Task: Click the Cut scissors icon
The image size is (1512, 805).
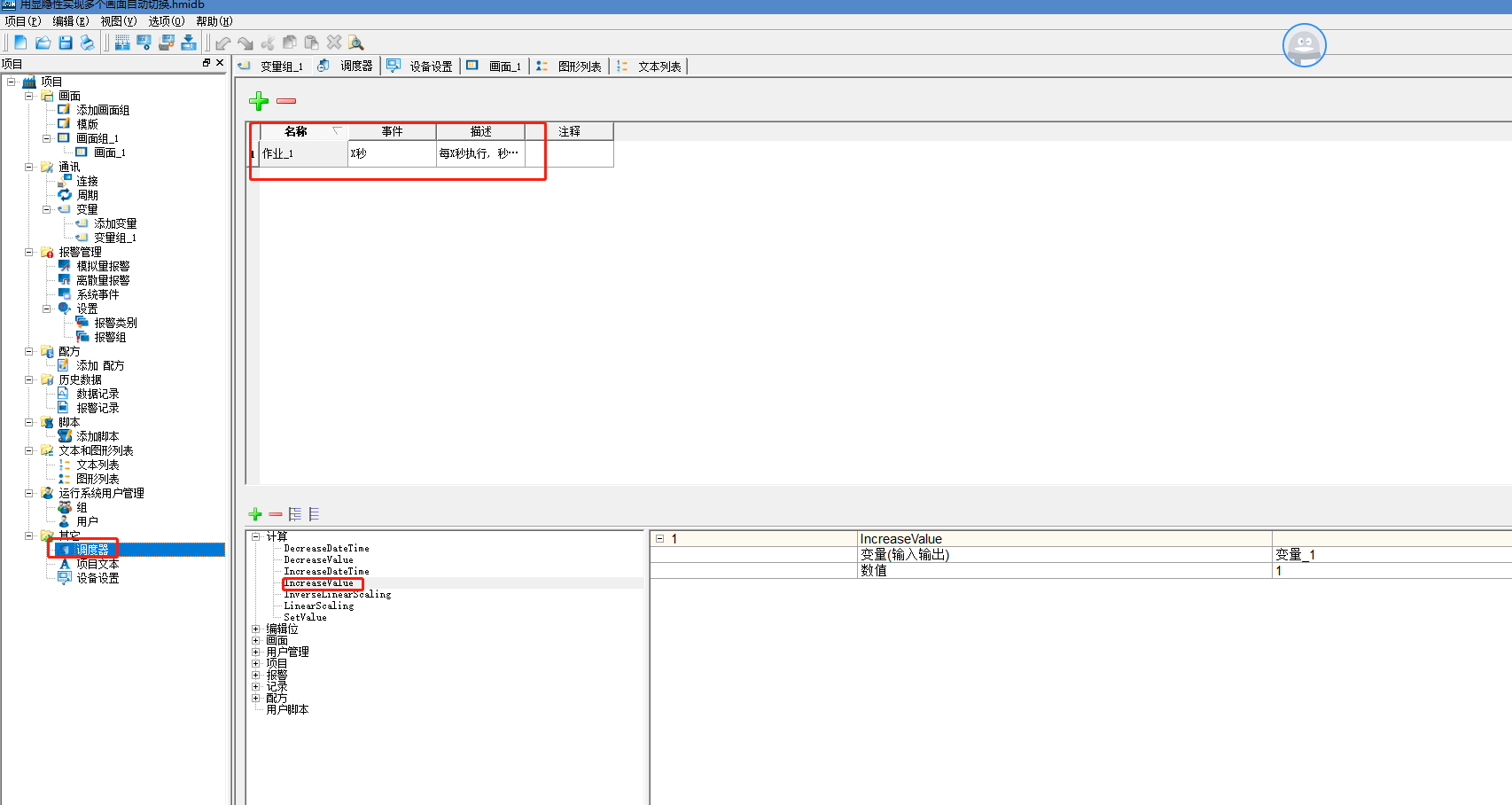Action: point(268,43)
